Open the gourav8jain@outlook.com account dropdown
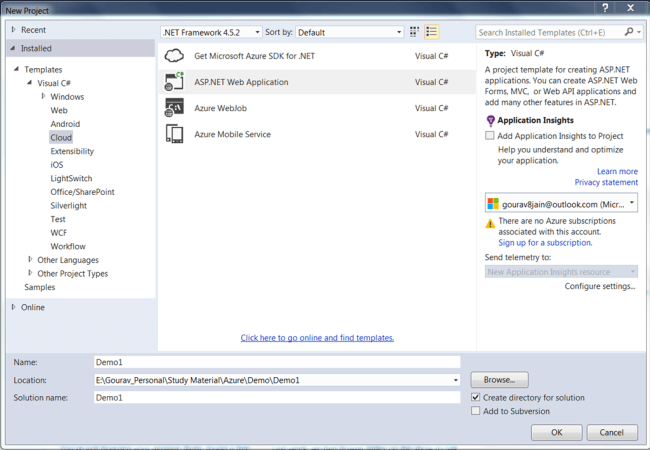This screenshot has height=450, width=650. pos(561,203)
